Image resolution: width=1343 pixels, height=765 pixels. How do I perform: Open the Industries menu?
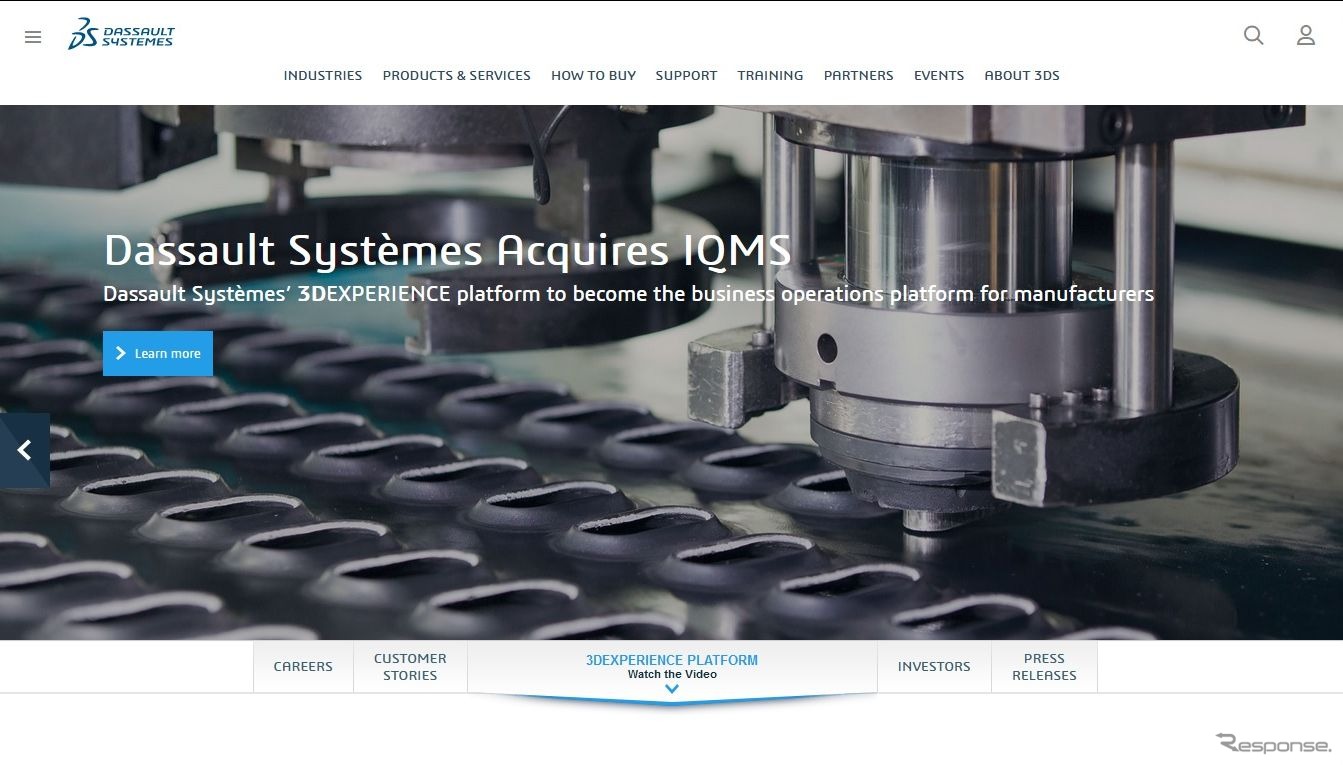tap(323, 75)
